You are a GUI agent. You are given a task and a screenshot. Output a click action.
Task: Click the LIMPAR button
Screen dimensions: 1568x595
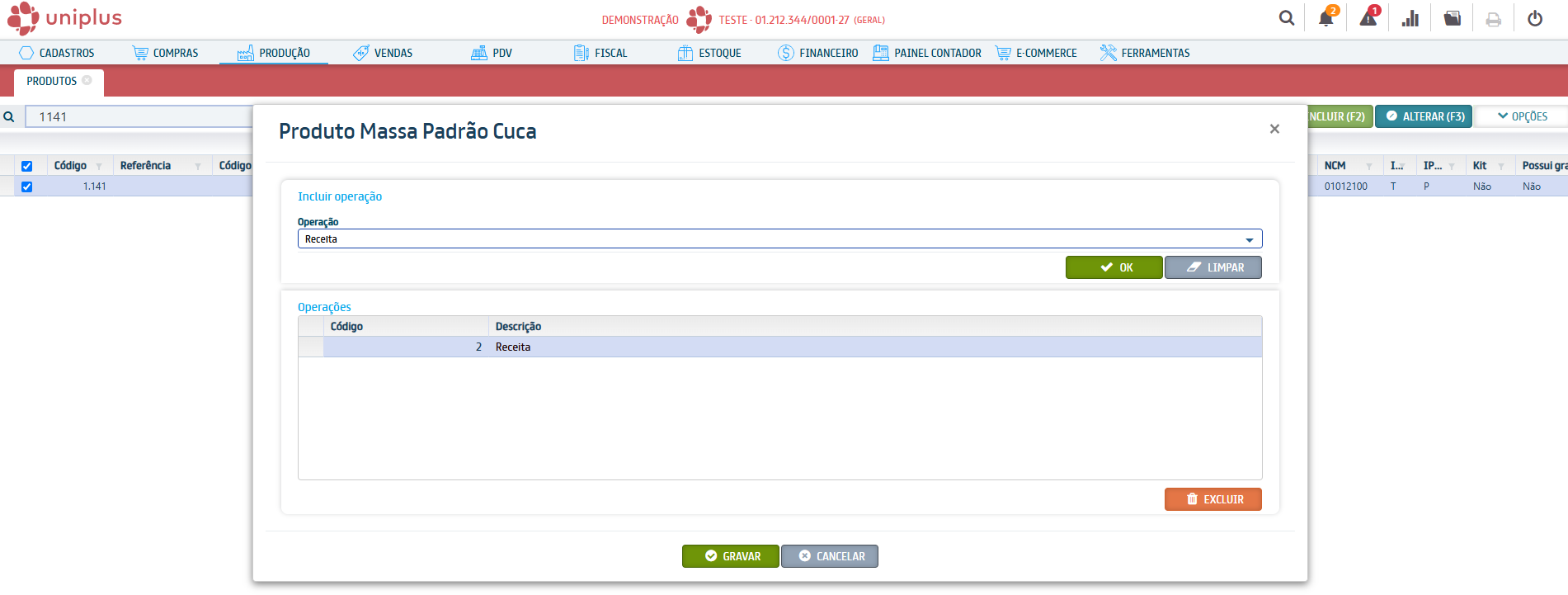1212,267
